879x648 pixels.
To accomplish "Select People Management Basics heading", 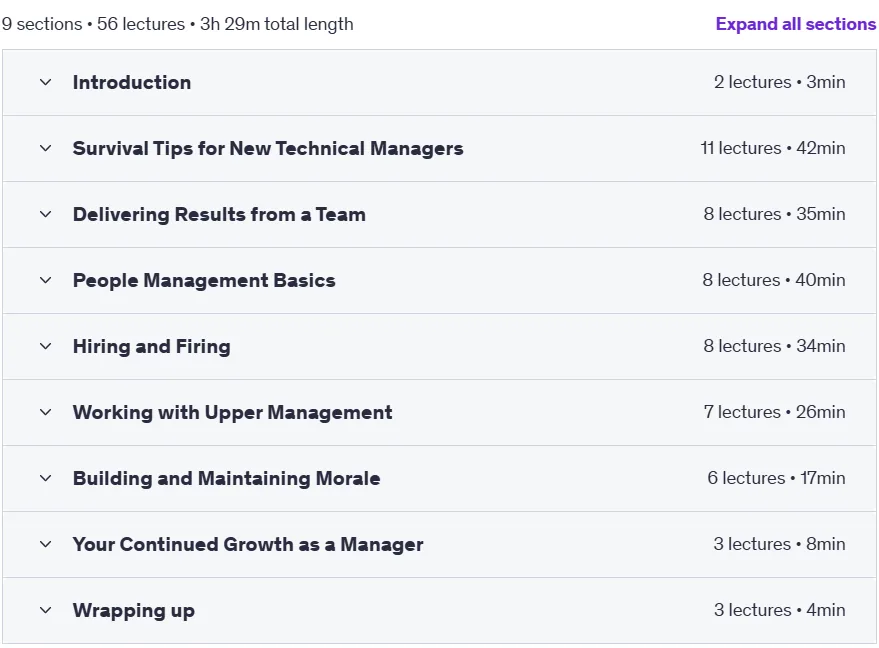I will [x=204, y=280].
